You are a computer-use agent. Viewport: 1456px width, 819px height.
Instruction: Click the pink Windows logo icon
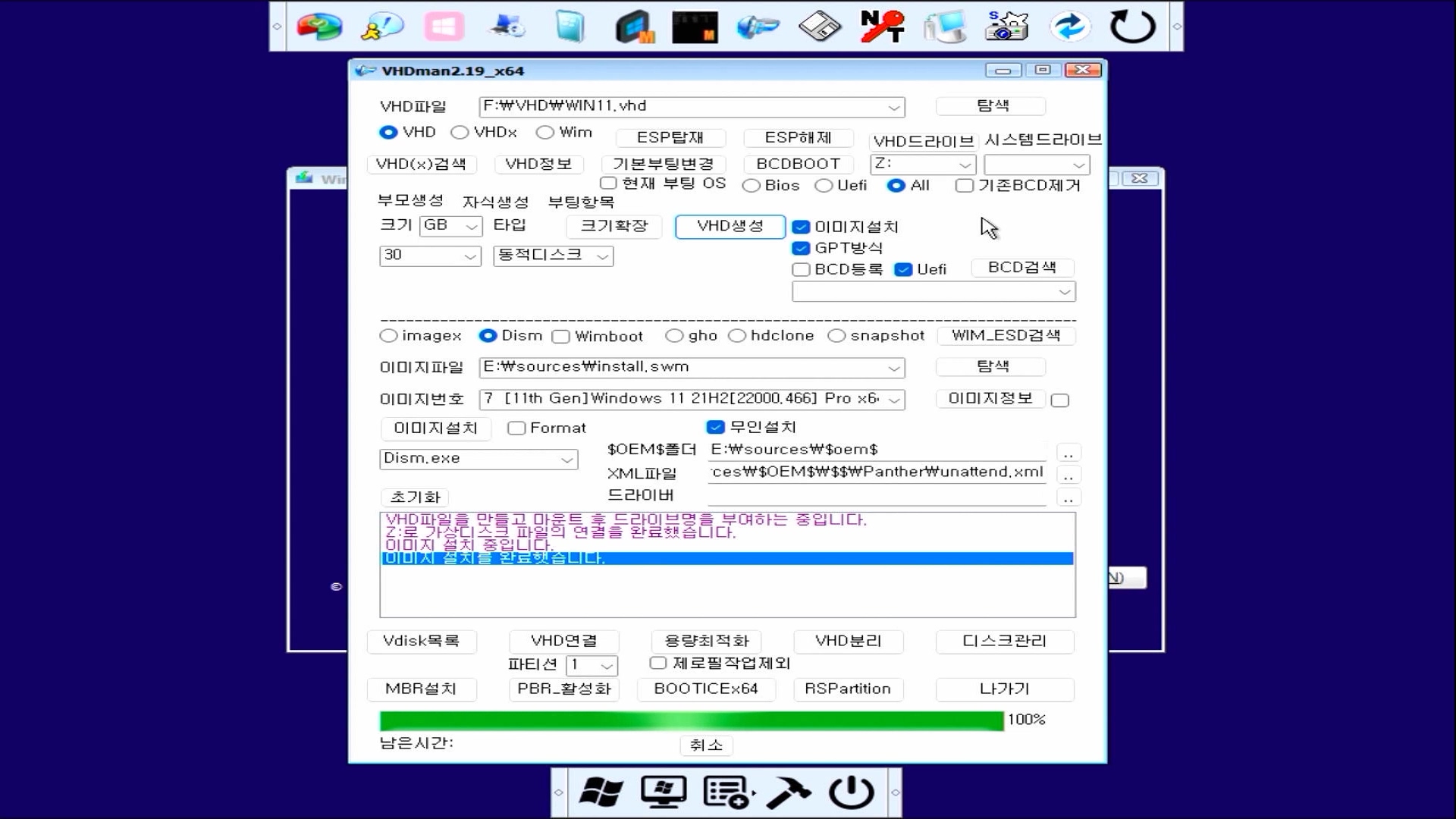click(444, 27)
